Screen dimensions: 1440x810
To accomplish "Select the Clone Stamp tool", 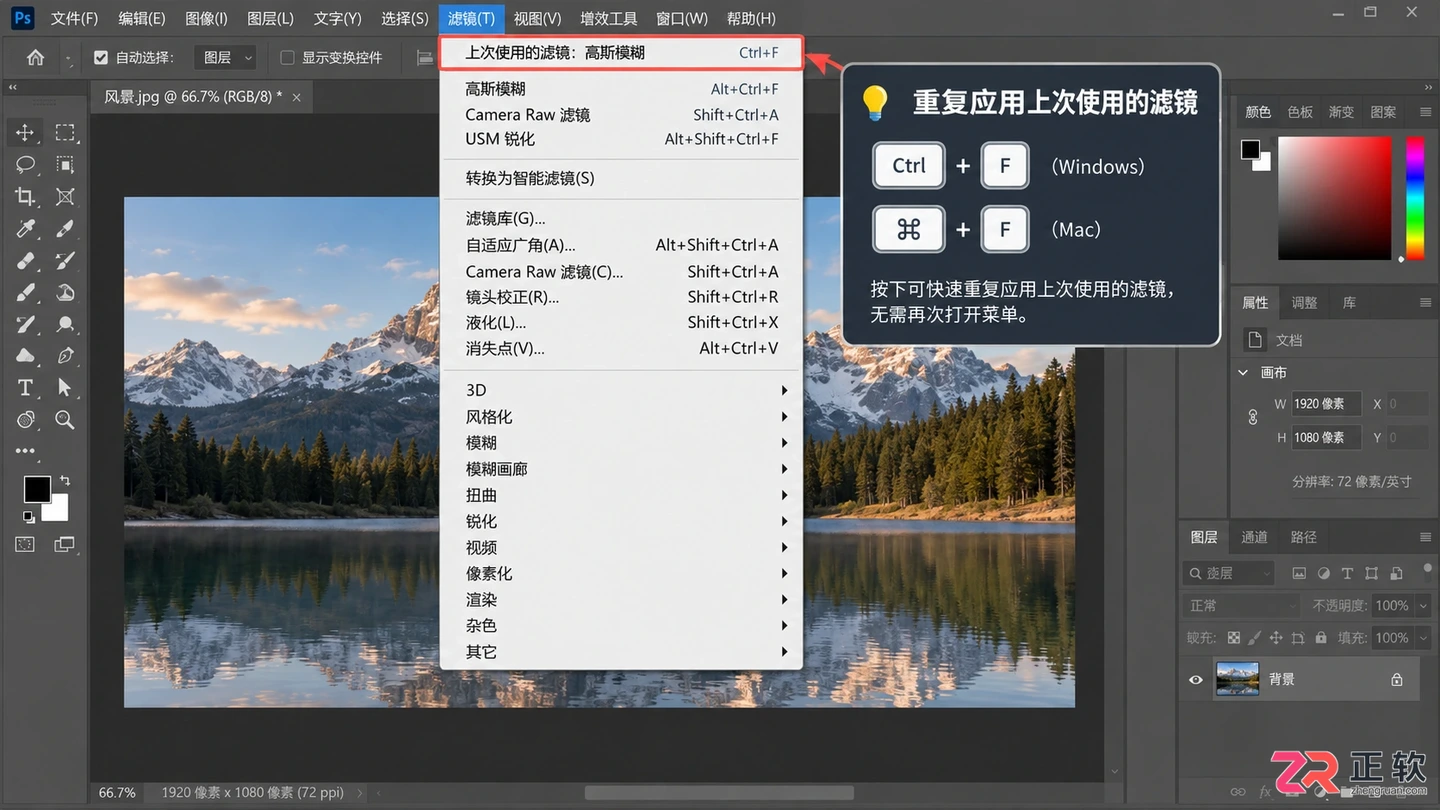I will (x=65, y=293).
